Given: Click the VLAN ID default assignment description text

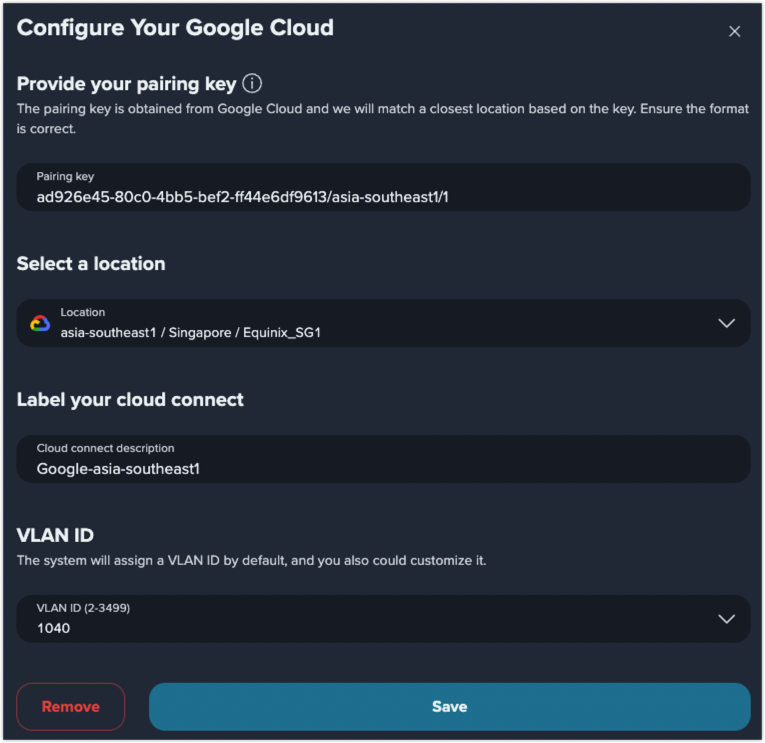Looking at the screenshot, I should pos(252,561).
